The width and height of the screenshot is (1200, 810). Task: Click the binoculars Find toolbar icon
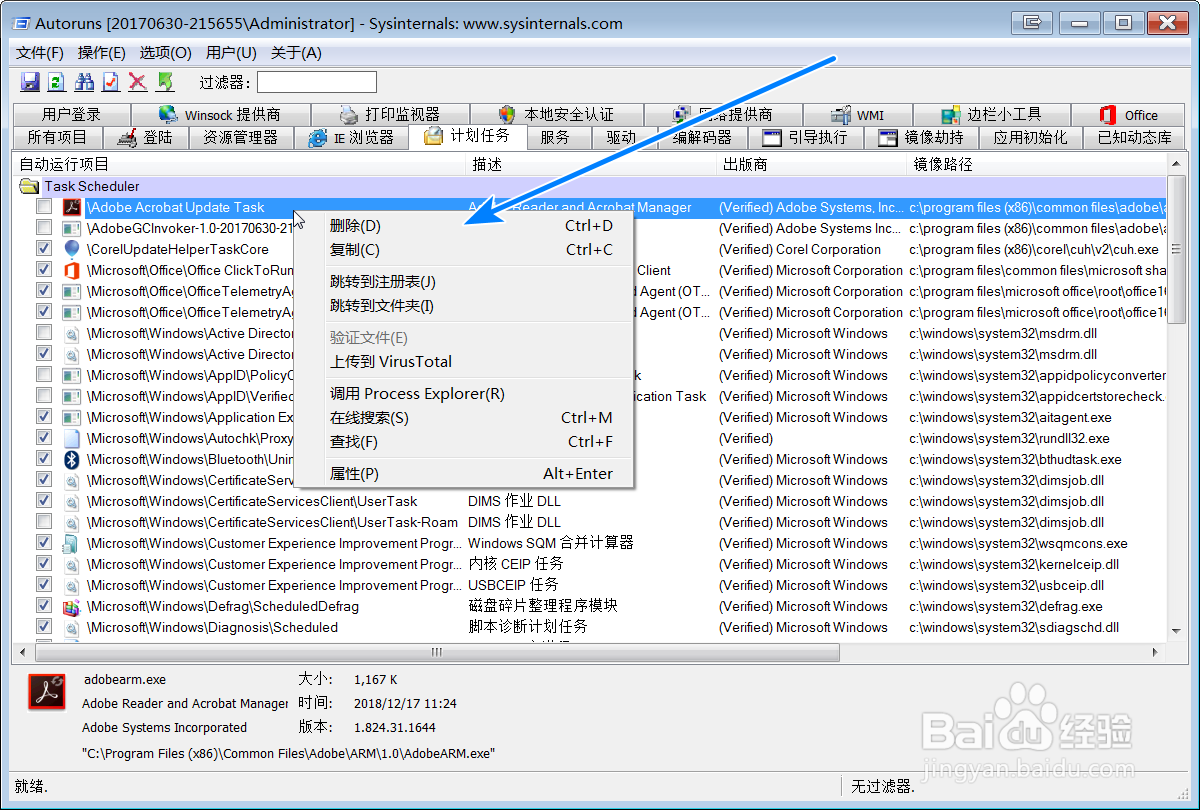point(84,82)
